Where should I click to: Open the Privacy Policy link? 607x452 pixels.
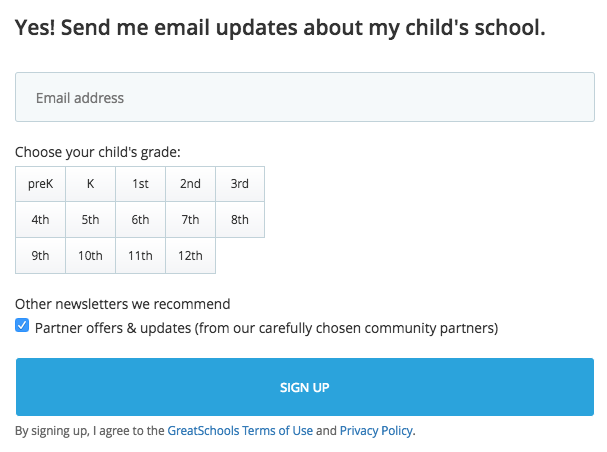pos(376,431)
